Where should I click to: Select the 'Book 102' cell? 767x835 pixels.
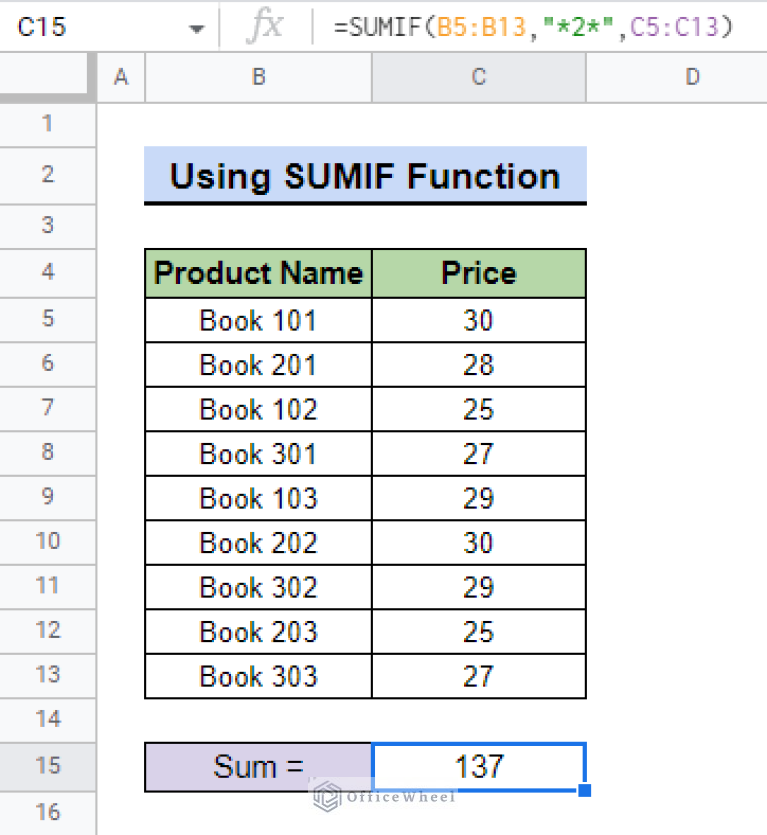point(258,410)
